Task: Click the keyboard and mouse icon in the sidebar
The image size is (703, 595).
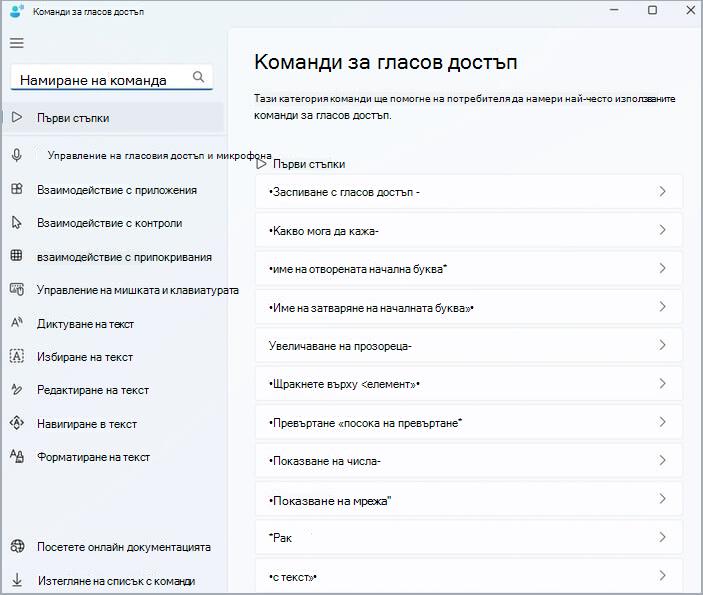Action: [17, 290]
